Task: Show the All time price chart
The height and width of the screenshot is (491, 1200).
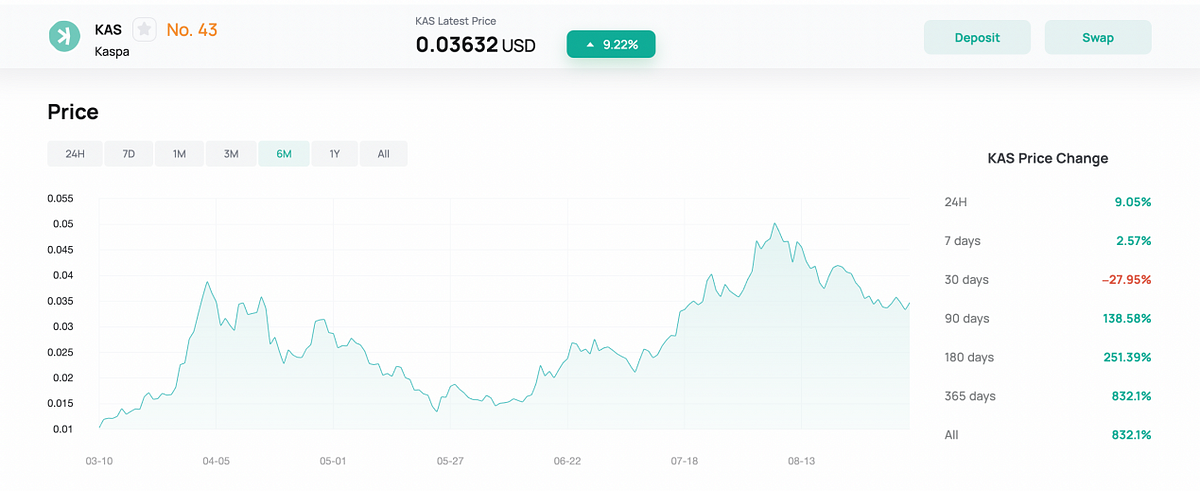Action: [384, 154]
